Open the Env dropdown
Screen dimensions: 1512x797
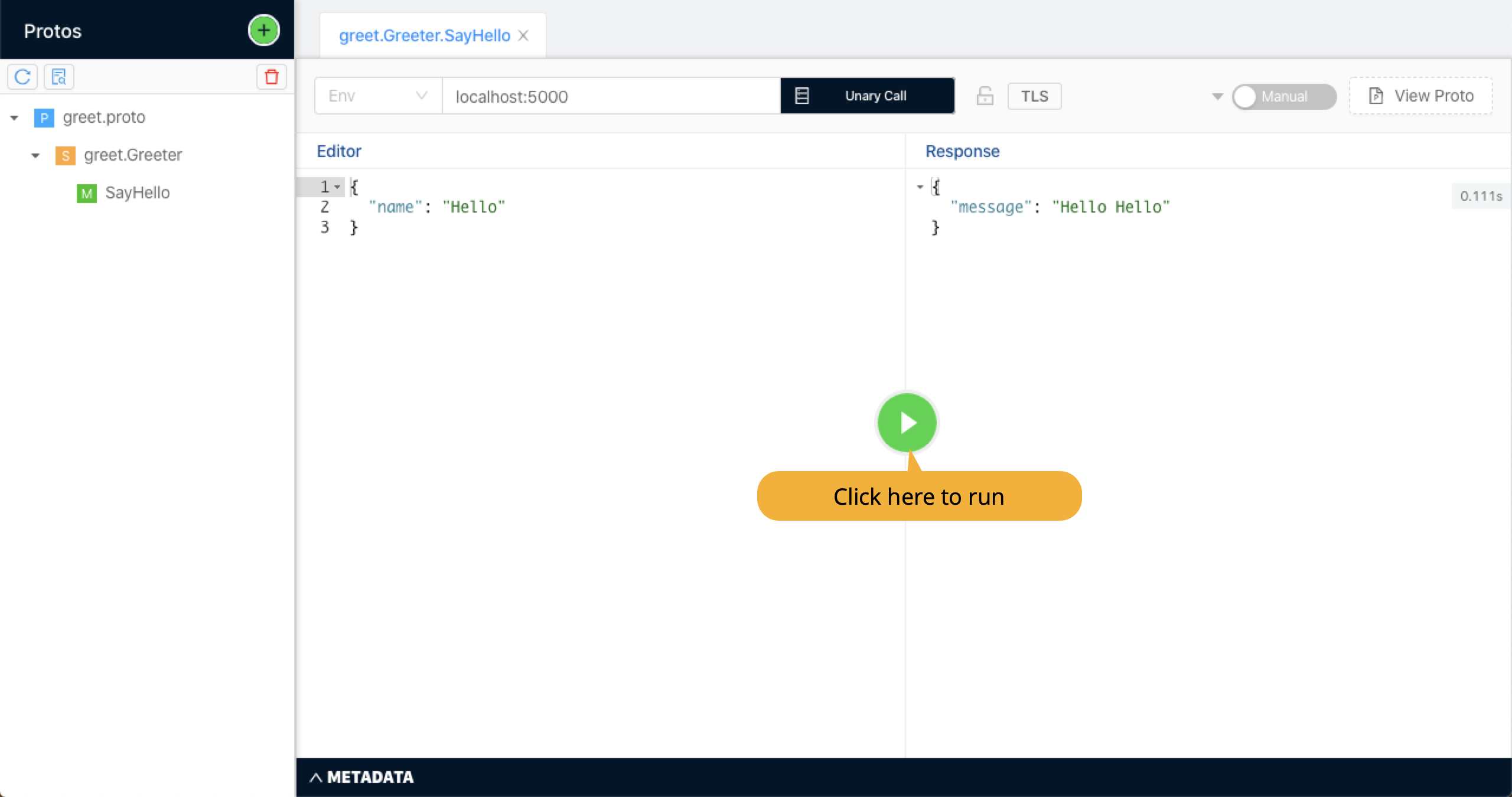[x=377, y=96]
